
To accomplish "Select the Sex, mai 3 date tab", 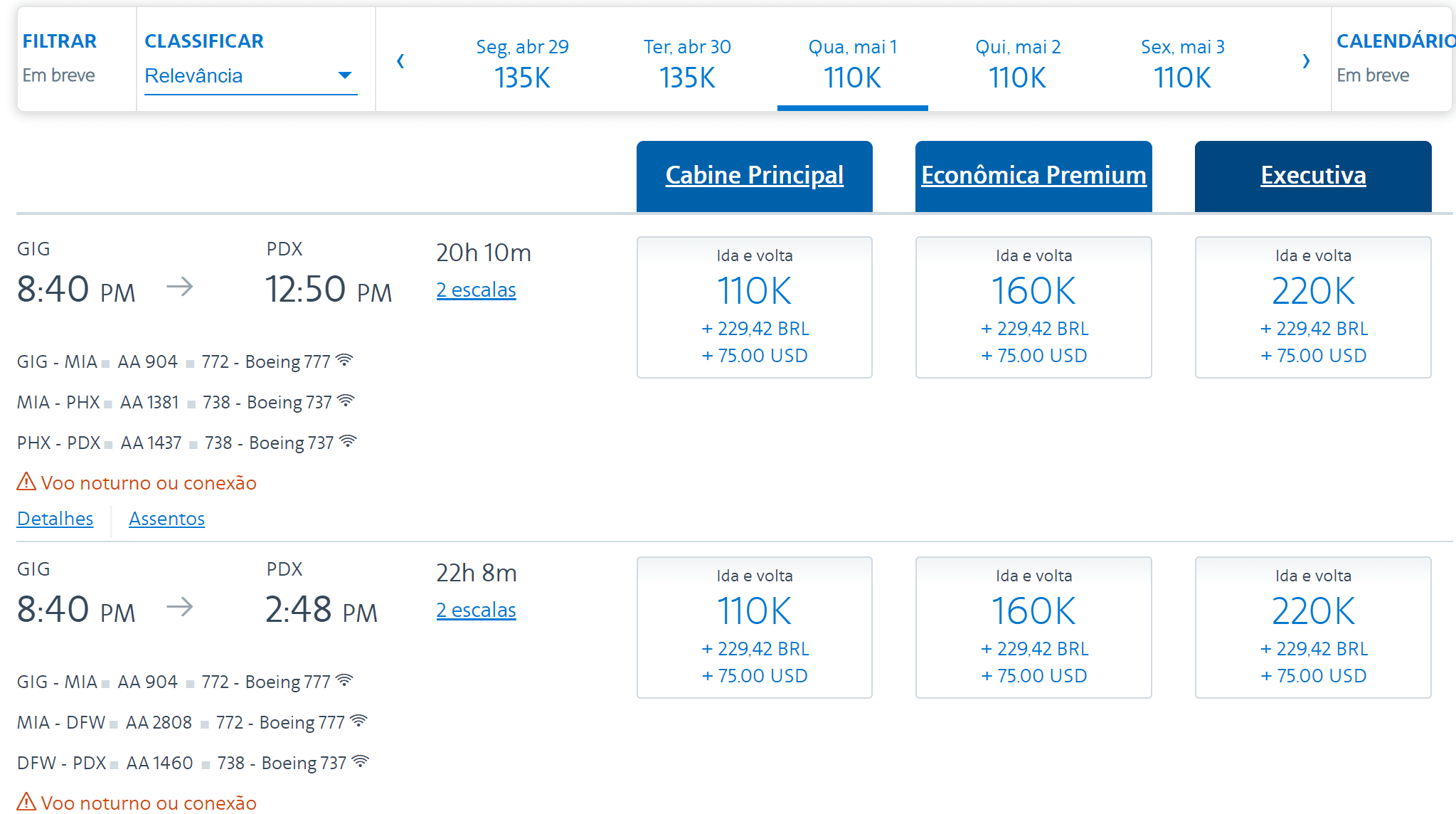I will coord(1183,63).
